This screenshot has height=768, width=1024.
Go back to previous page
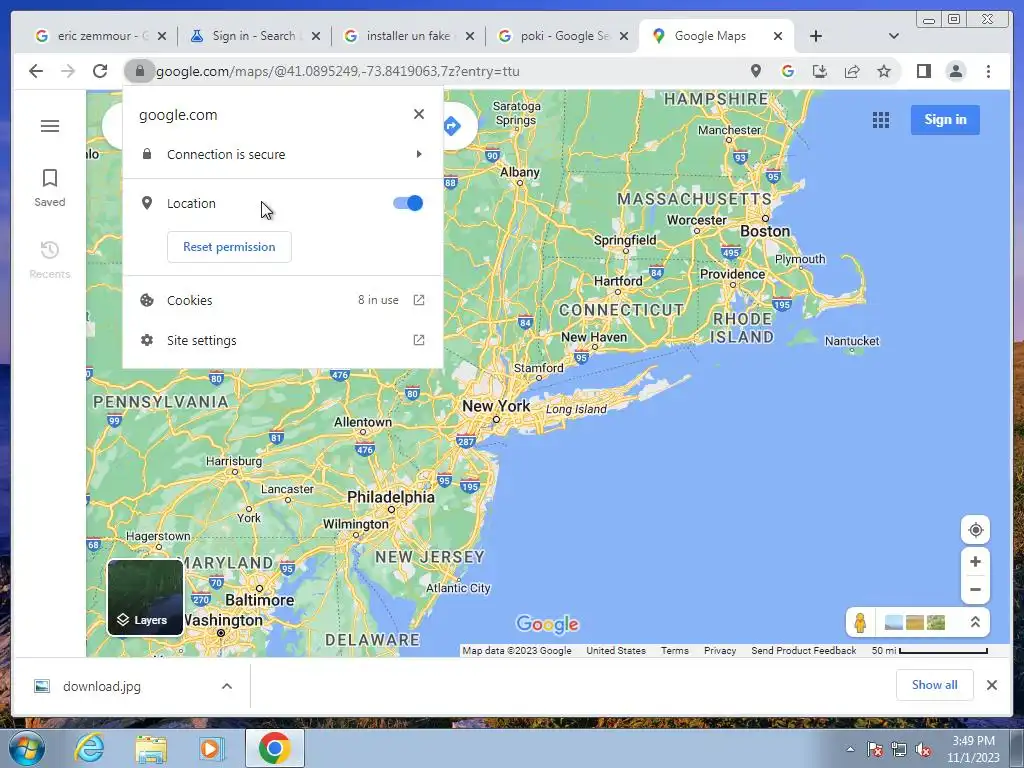point(36,71)
